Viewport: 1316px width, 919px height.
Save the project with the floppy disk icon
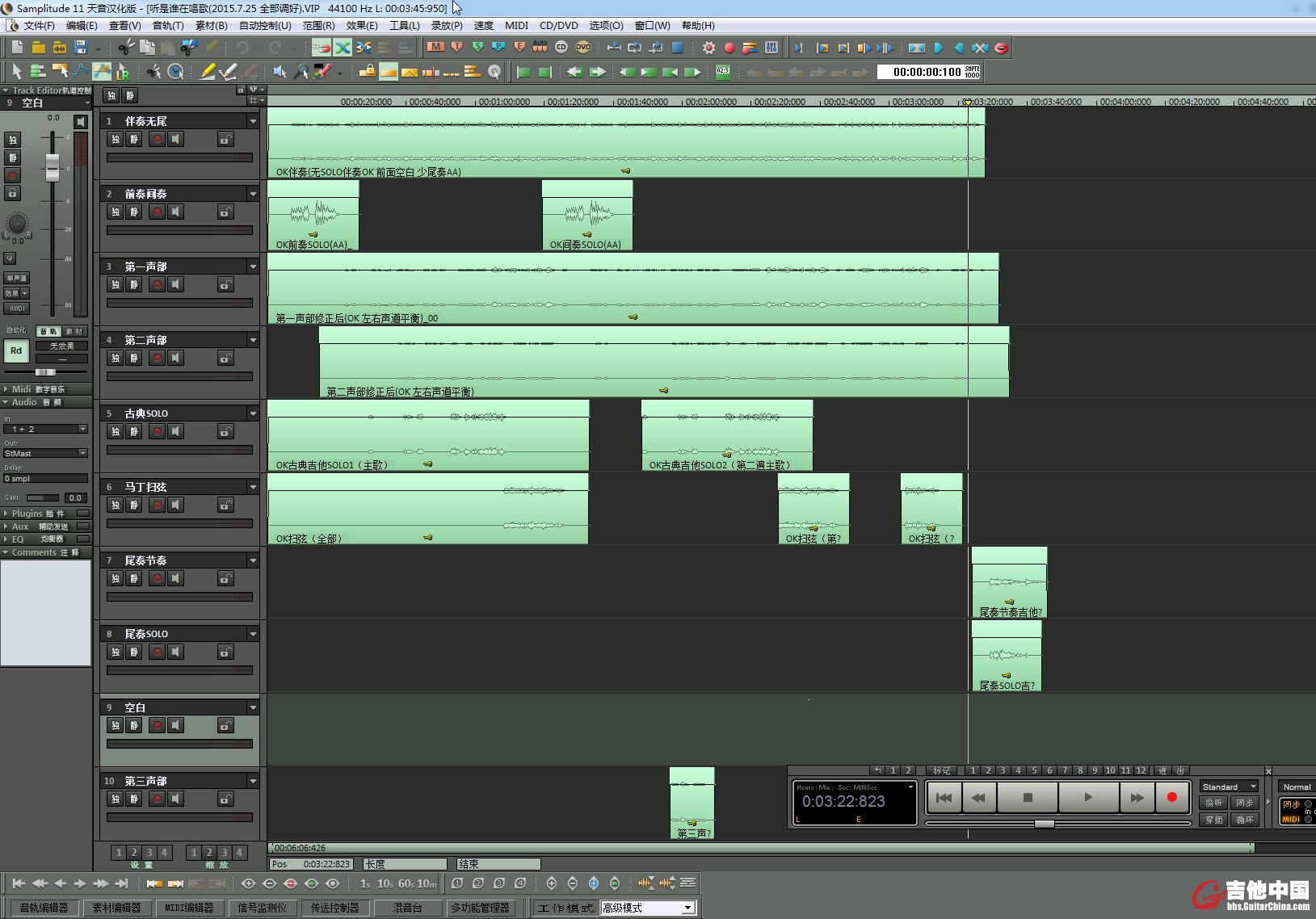[80, 48]
